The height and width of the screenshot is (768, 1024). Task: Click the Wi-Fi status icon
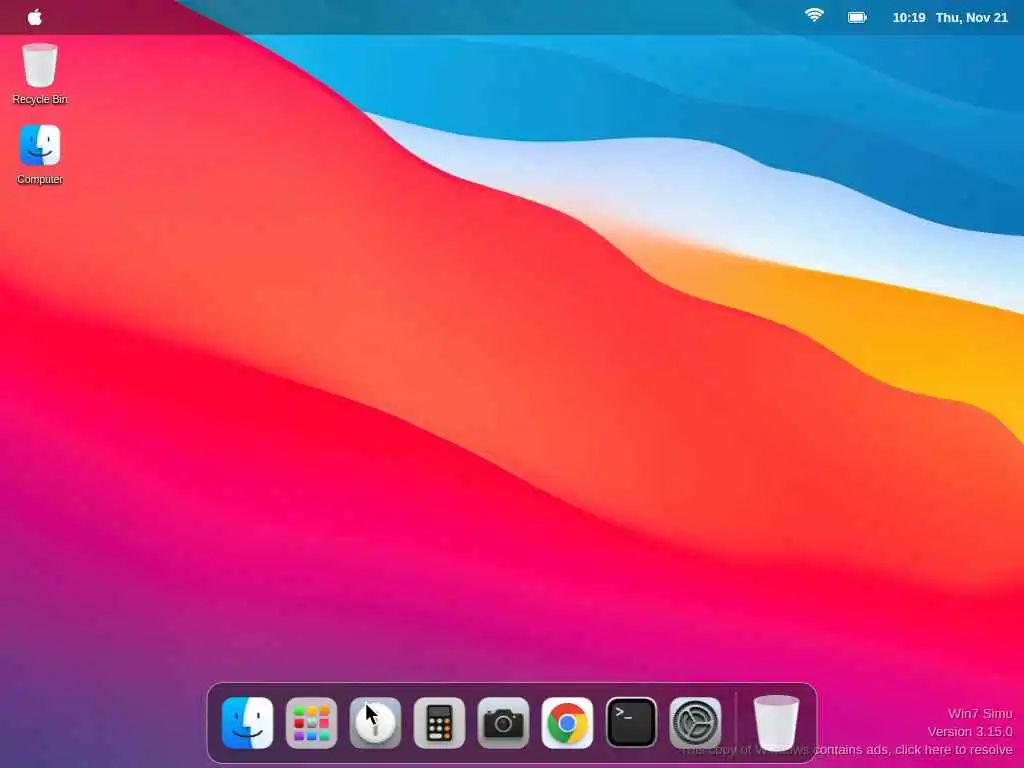coord(814,16)
